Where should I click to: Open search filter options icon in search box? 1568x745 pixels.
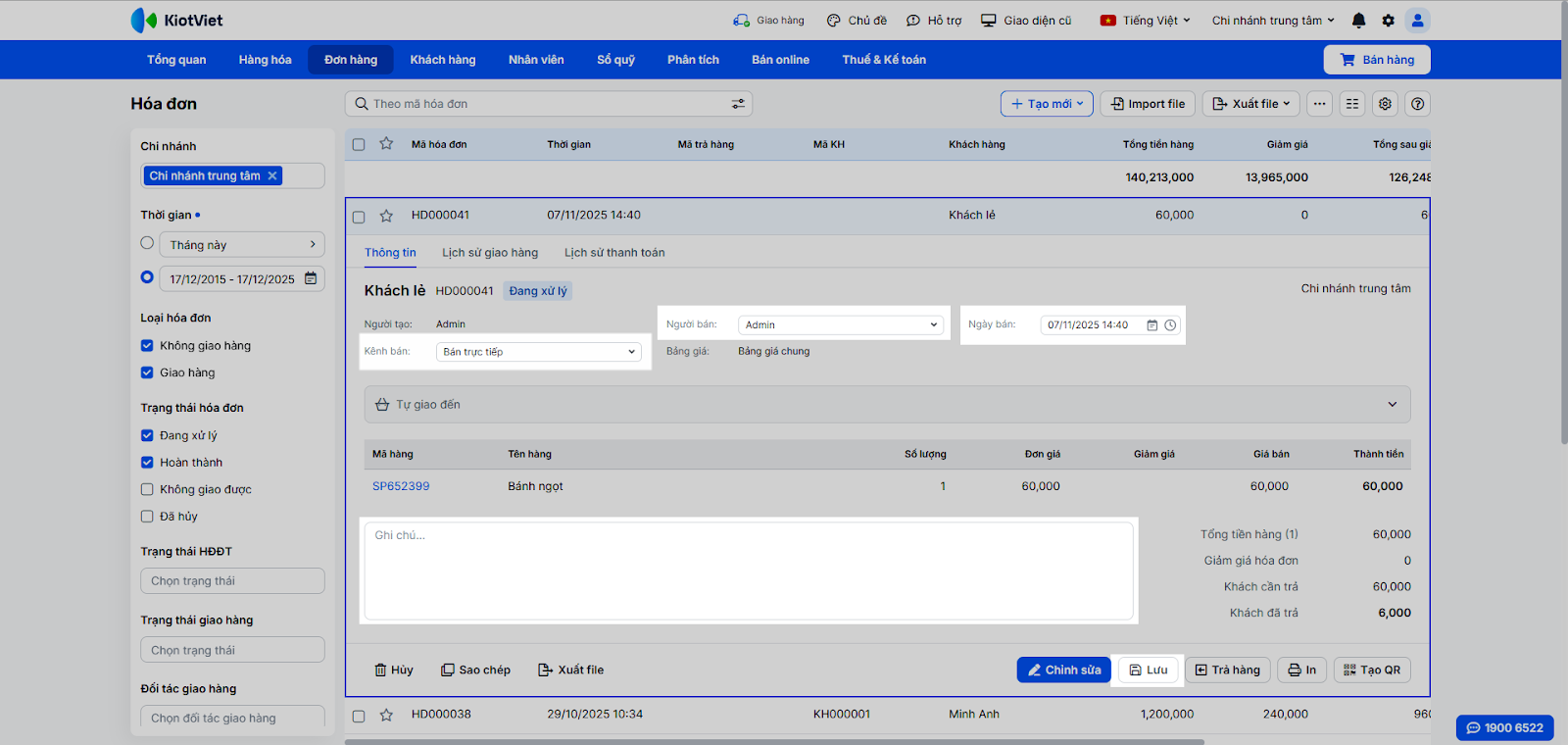pos(738,104)
